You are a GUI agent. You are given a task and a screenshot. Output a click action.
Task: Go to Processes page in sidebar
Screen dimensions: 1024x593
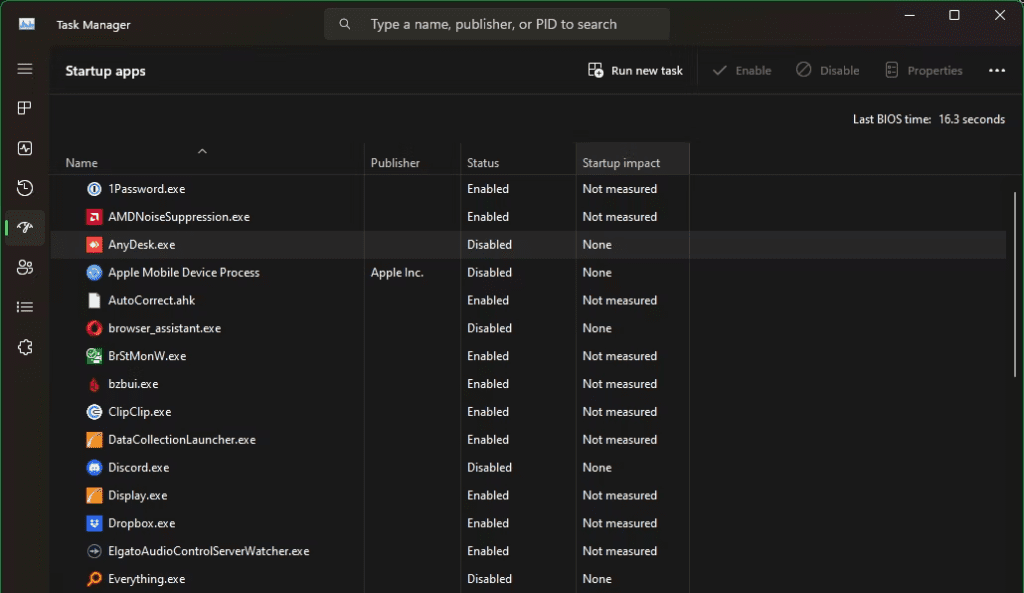coord(25,108)
